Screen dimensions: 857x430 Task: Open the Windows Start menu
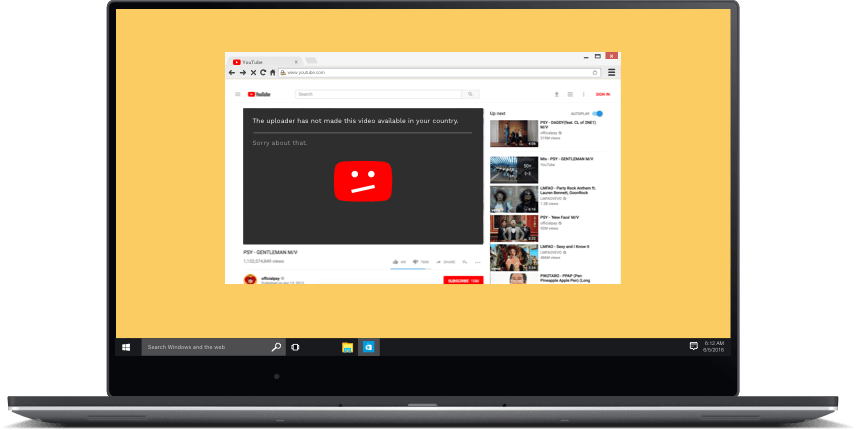[126, 347]
